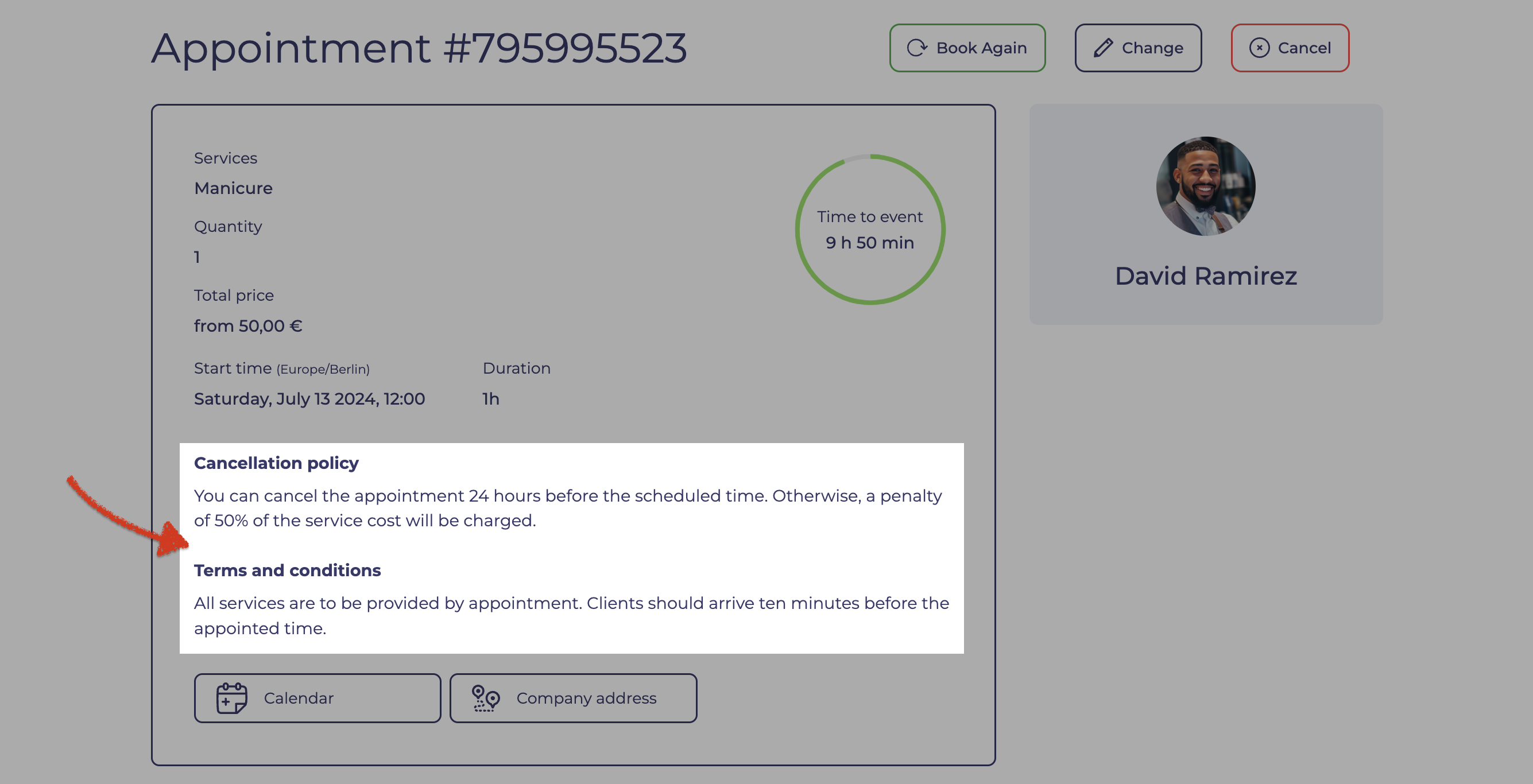Open the Change appointment button

tap(1138, 48)
